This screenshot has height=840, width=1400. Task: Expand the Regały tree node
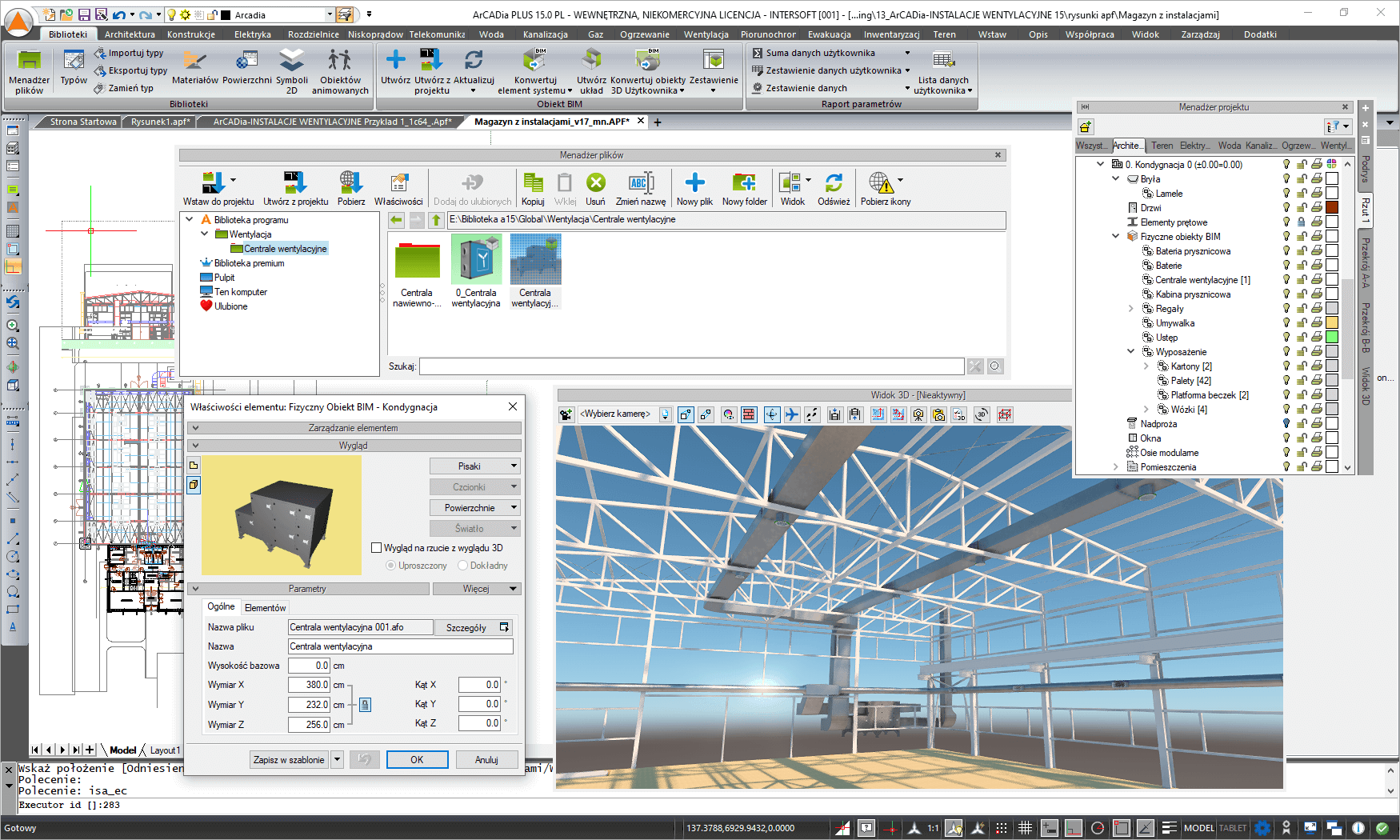click(1130, 309)
